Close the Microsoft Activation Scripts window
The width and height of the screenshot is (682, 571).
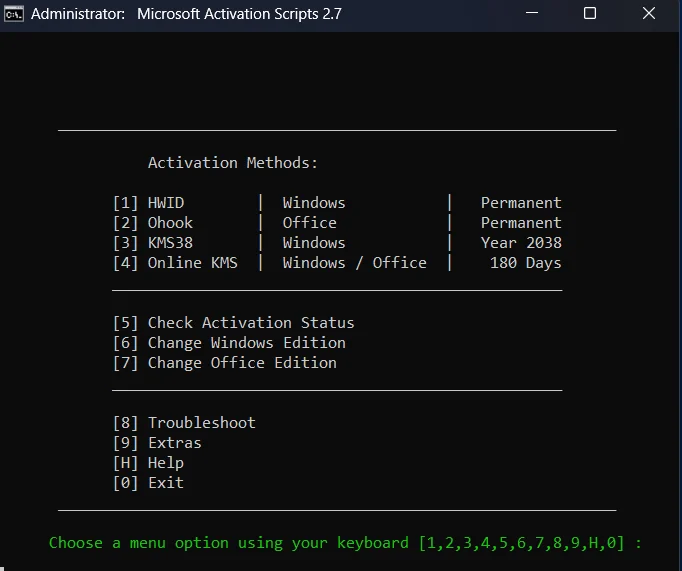click(x=649, y=13)
